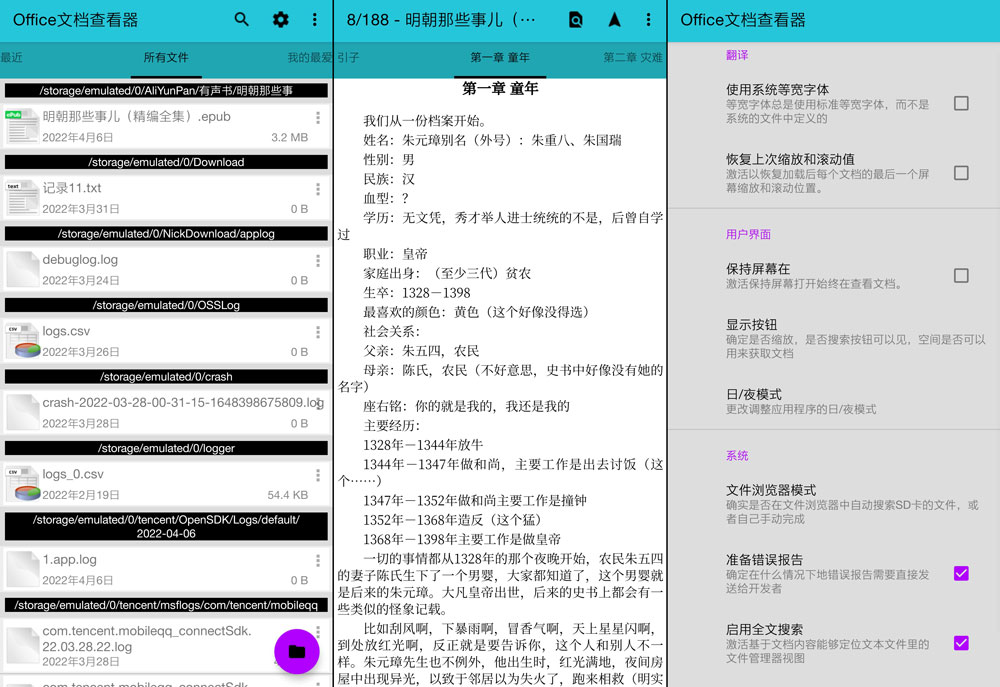Check the 恢复上次缩放和滚动值 option

[961, 173]
